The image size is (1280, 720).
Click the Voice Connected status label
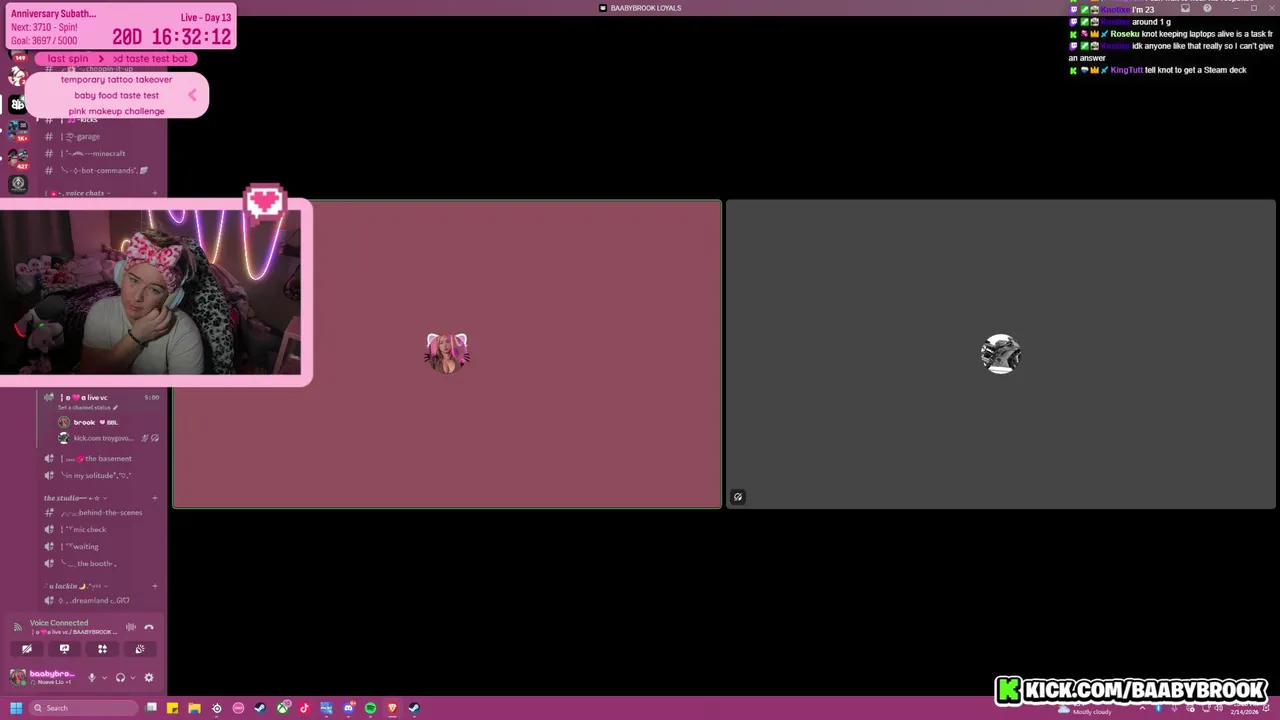coord(59,622)
